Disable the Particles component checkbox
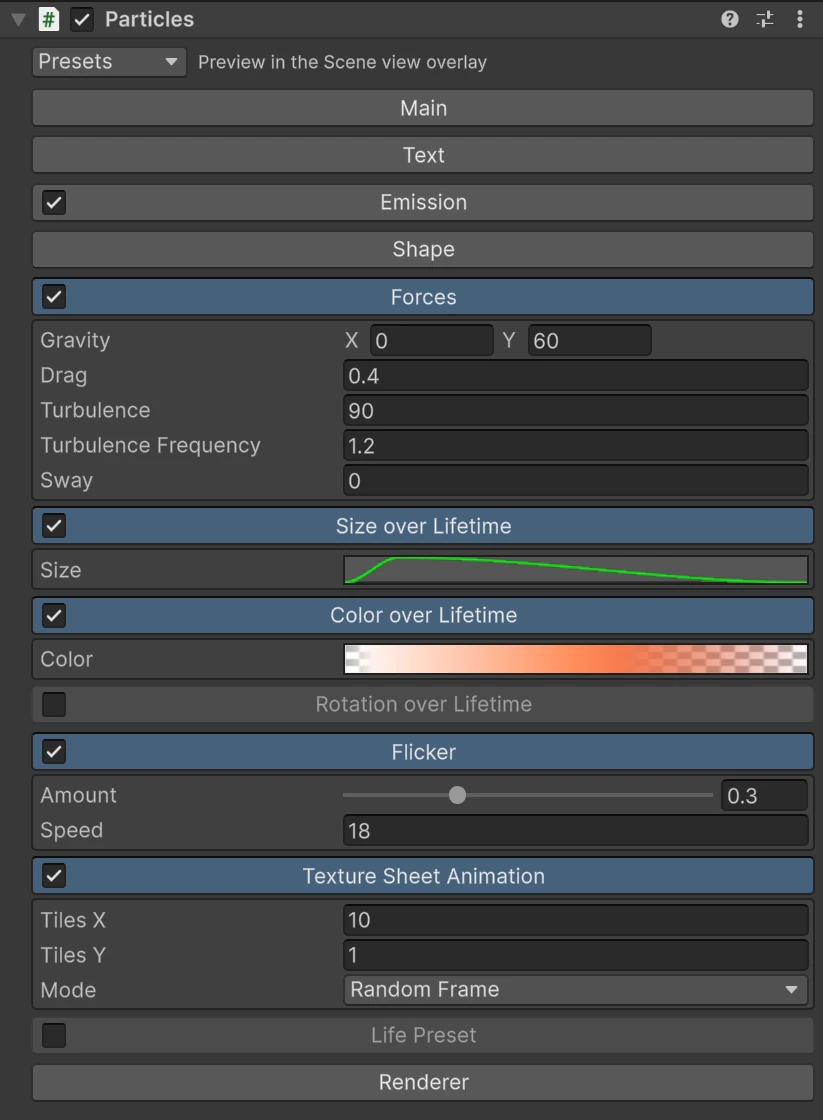Viewport: 823px width, 1120px height. 81,19
